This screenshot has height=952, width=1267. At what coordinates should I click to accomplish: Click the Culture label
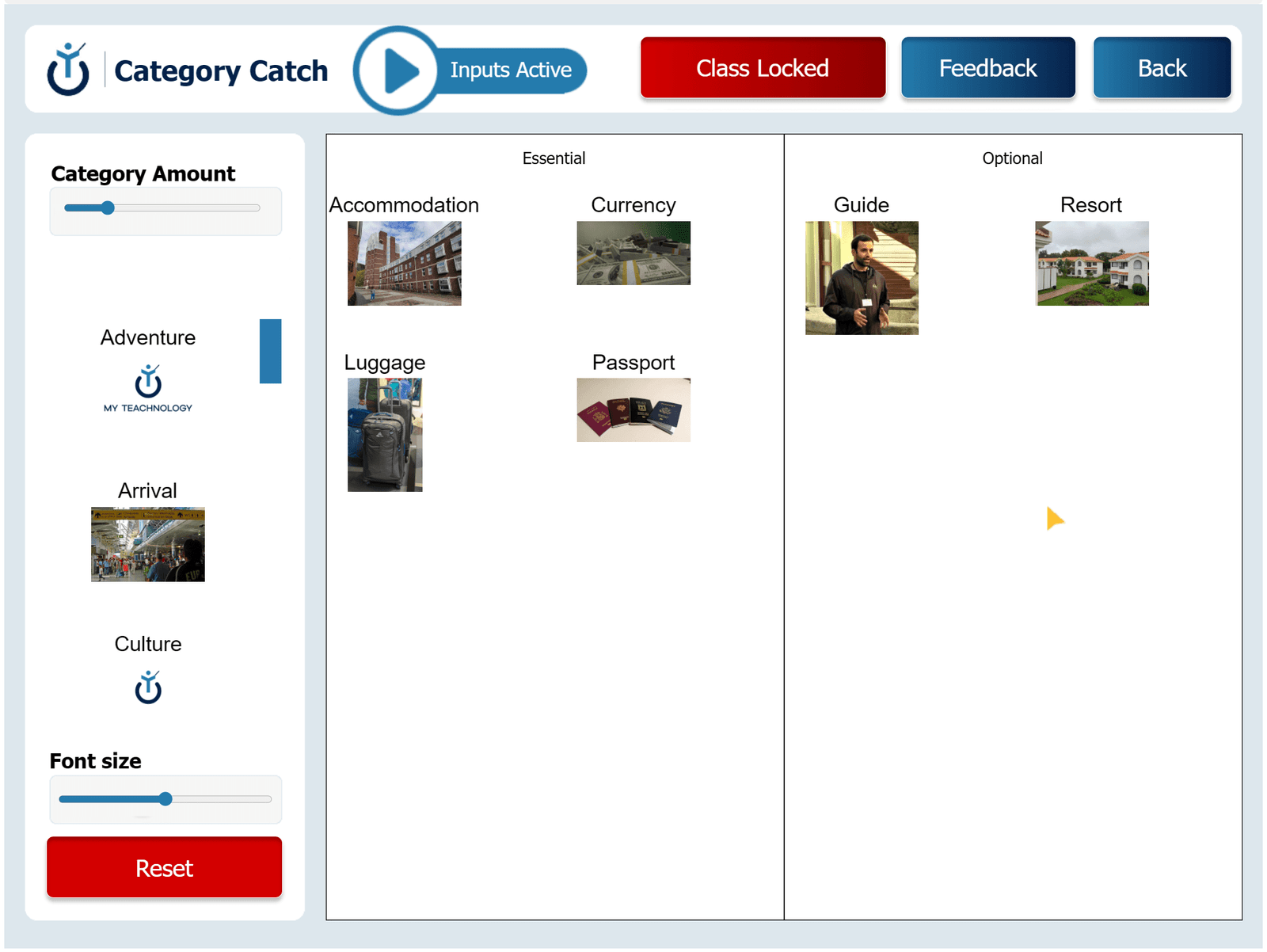point(148,644)
